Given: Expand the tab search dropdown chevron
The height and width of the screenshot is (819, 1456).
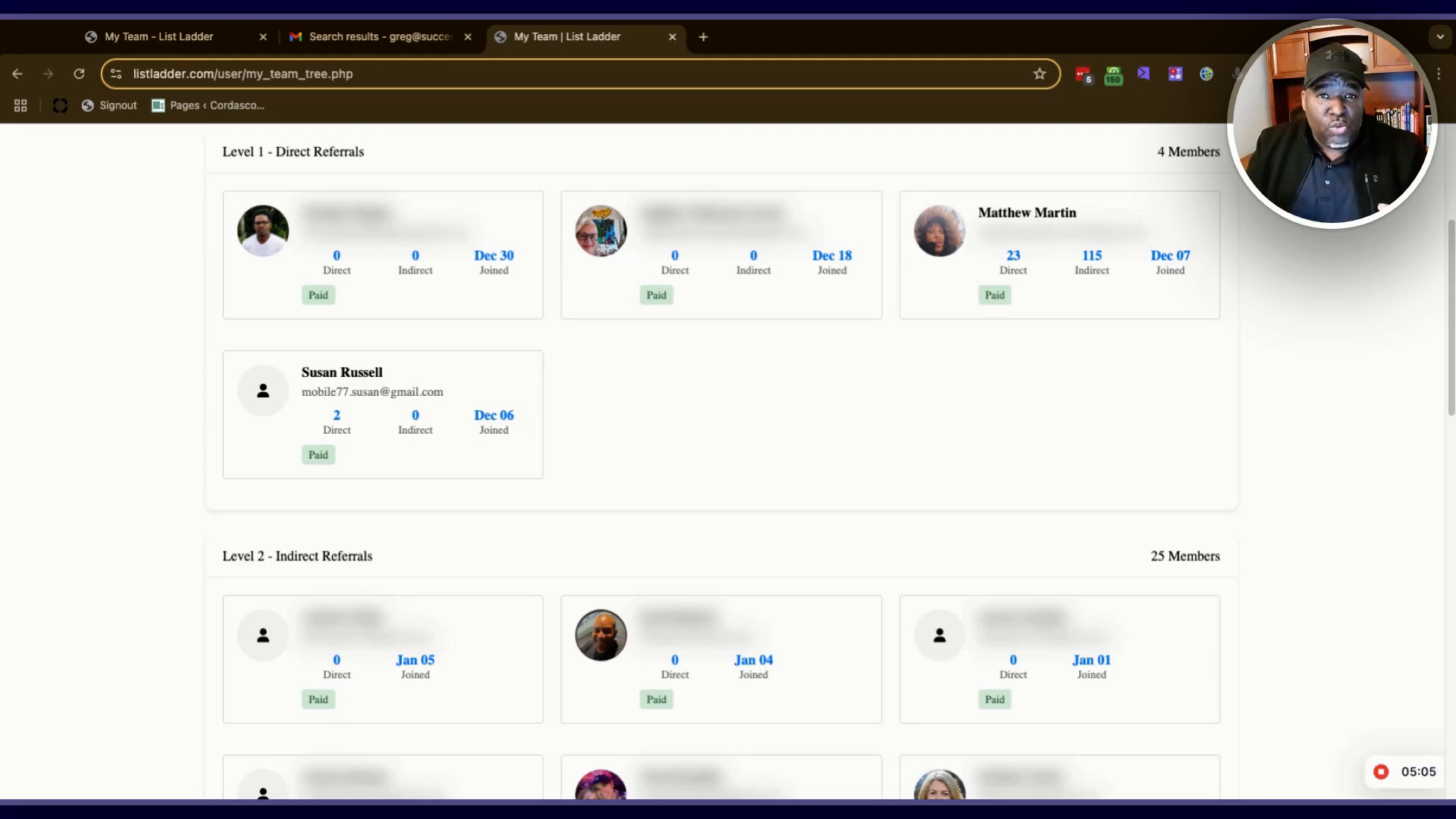Looking at the screenshot, I should point(1439,36).
